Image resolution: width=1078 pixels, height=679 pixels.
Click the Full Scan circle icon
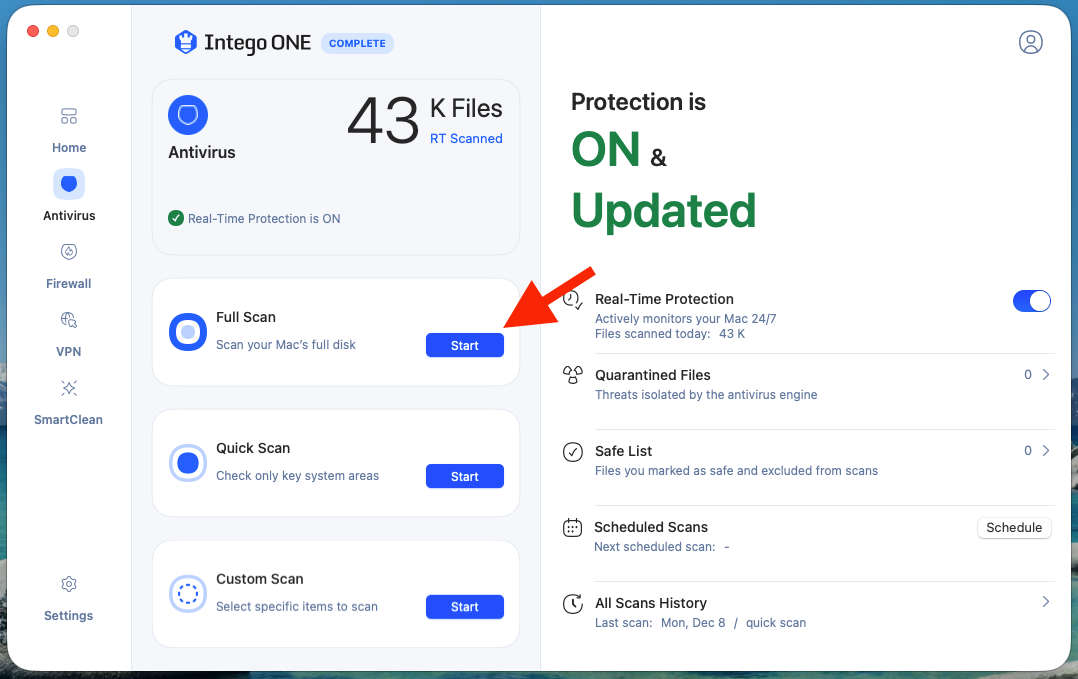188,332
